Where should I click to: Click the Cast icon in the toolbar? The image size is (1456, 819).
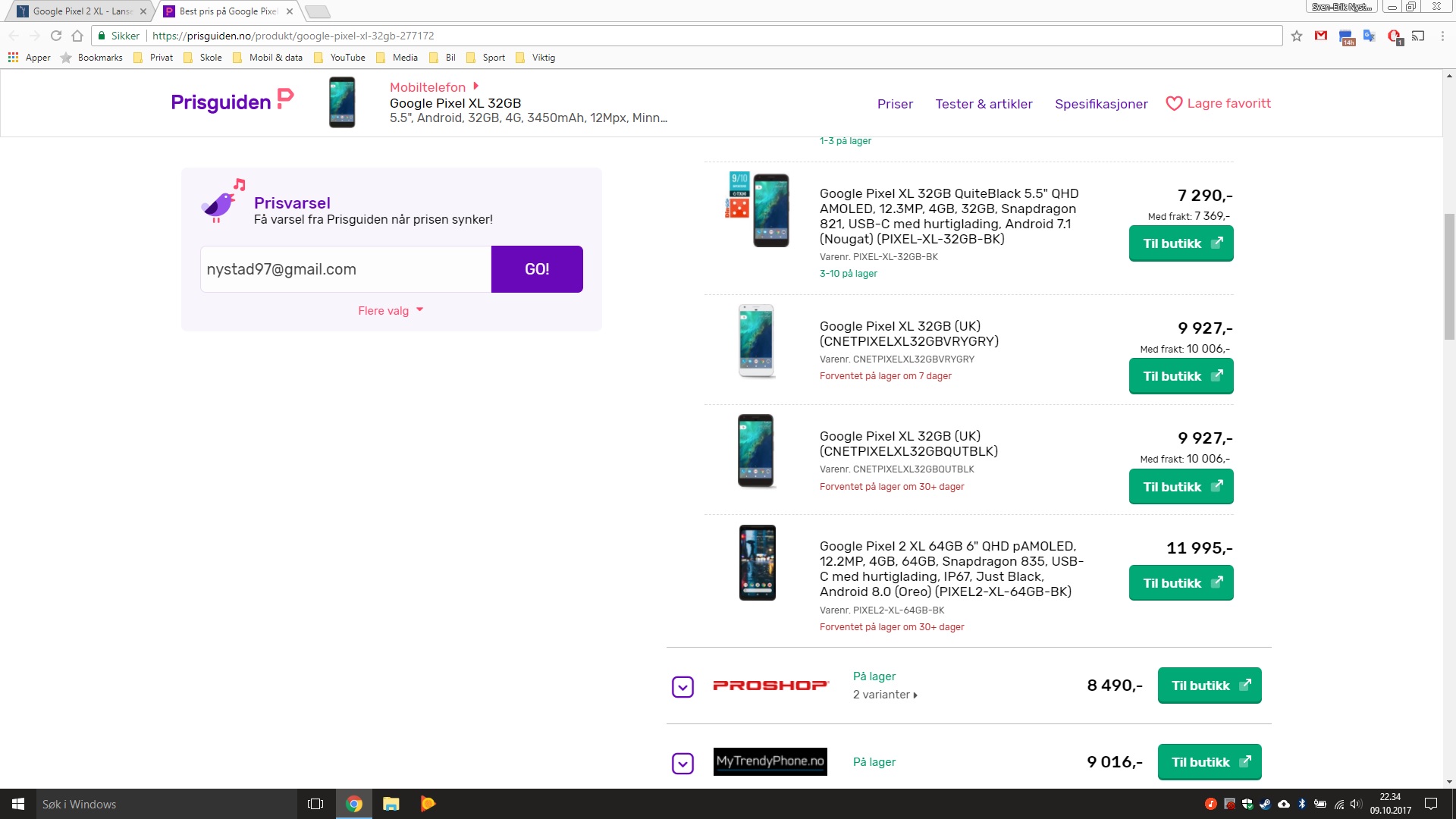click(1418, 36)
